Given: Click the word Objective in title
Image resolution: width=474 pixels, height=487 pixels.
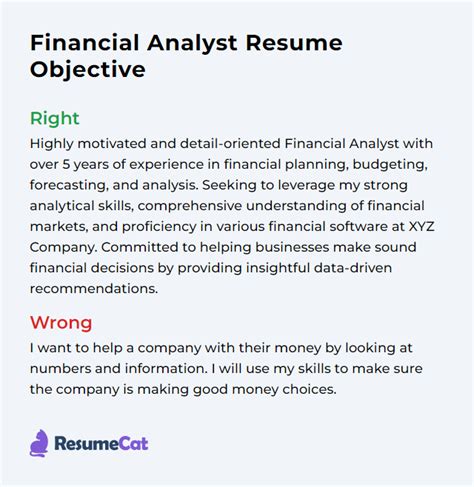Looking at the screenshot, I should tap(88, 69).
